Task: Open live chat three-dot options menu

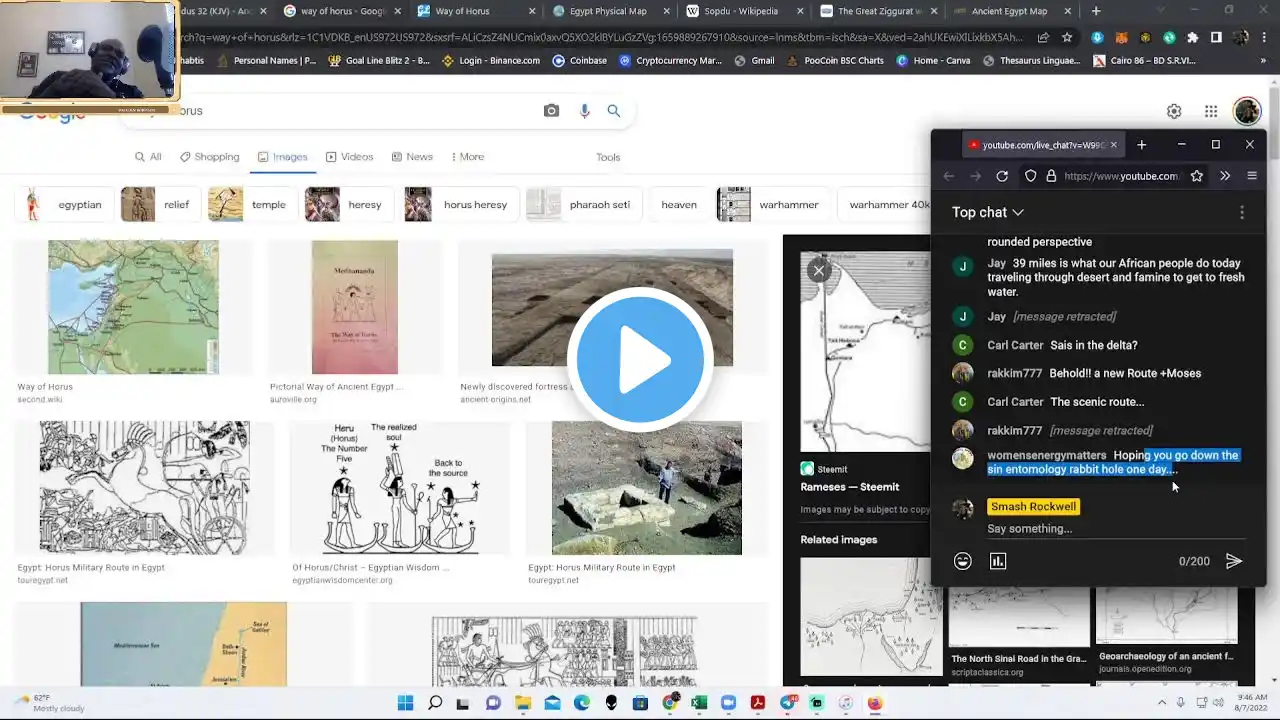Action: (x=1242, y=212)
